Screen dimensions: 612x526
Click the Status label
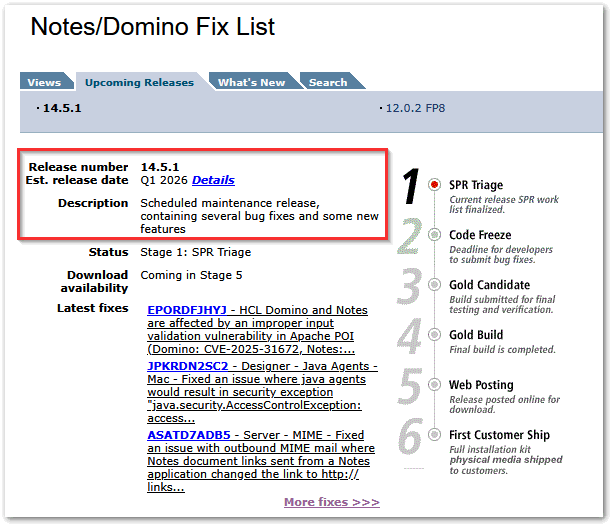pyautogui.click(x=108, y=252)
